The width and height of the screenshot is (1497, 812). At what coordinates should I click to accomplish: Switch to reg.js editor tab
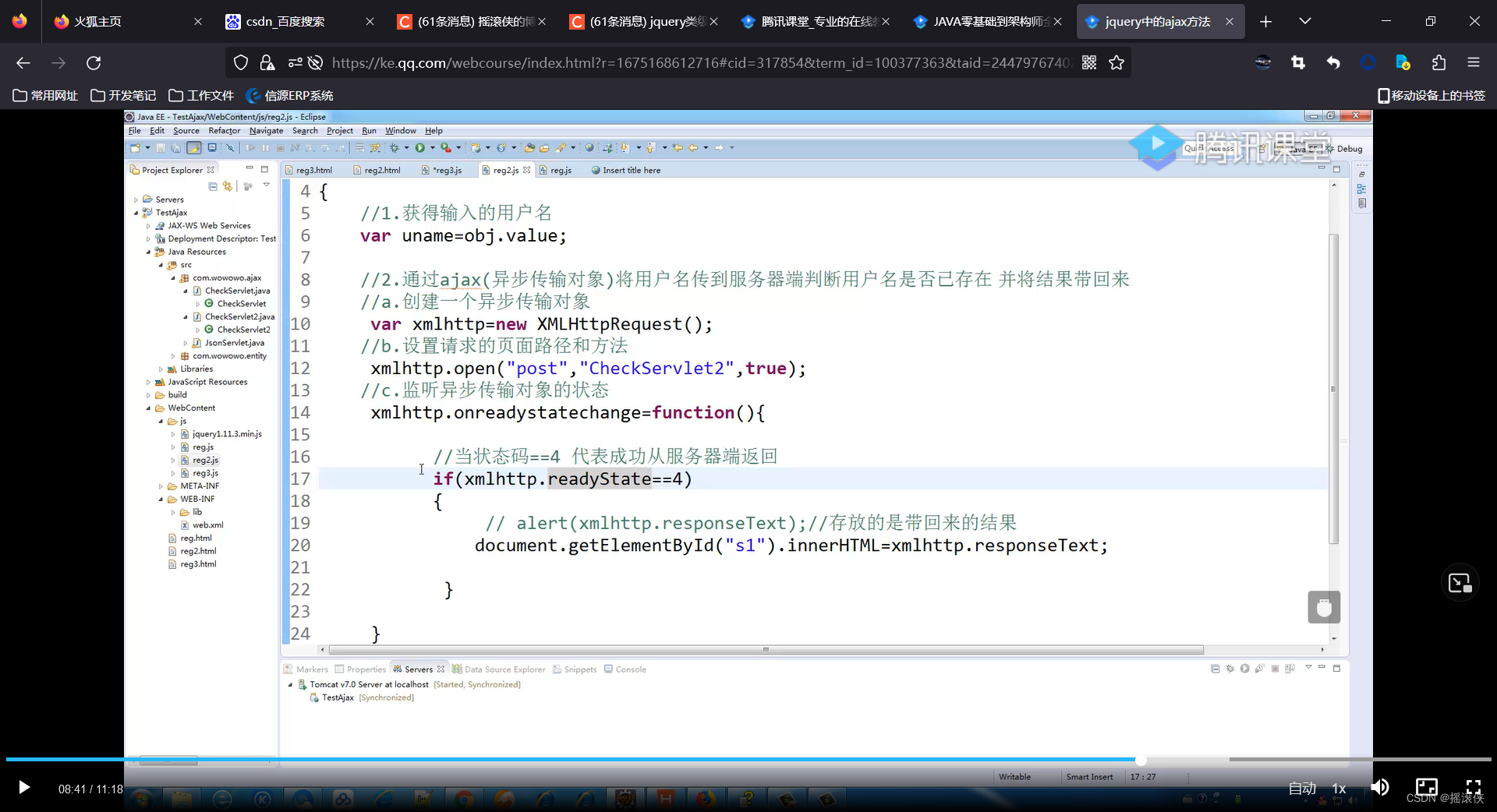click(555, 170)
